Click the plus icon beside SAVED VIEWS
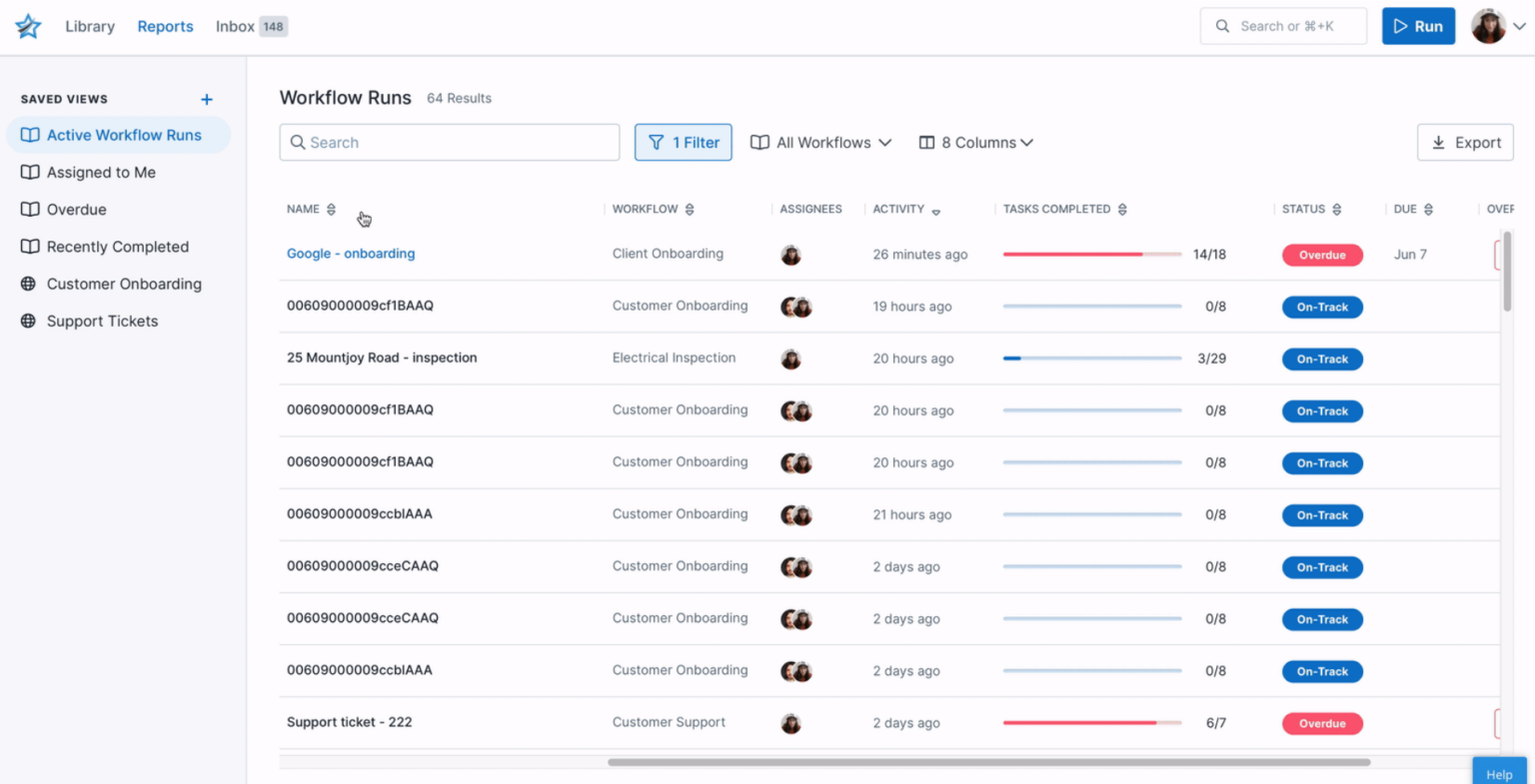Image resolution: width=1535 pixels, height=784 pixels. pos(207,99)
